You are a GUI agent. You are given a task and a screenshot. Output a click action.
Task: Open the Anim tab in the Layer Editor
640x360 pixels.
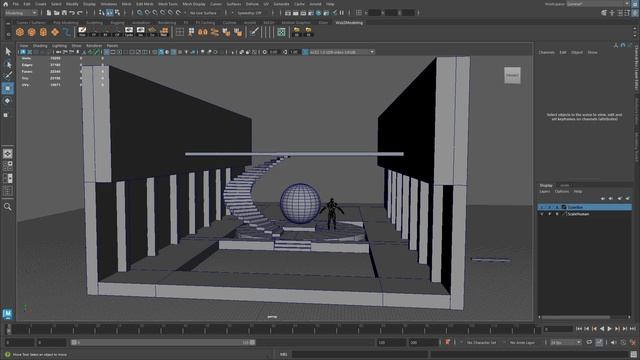click(x=564, y=185)
